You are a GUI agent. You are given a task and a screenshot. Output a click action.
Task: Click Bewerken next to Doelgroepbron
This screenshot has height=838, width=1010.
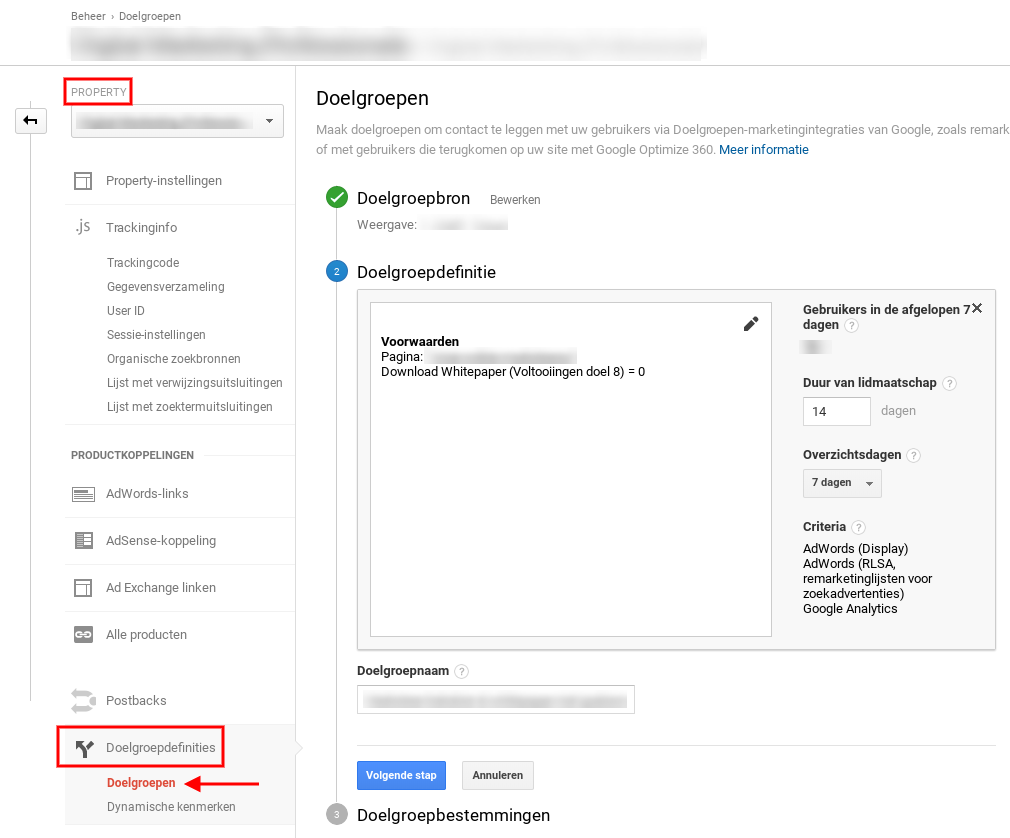515,200
